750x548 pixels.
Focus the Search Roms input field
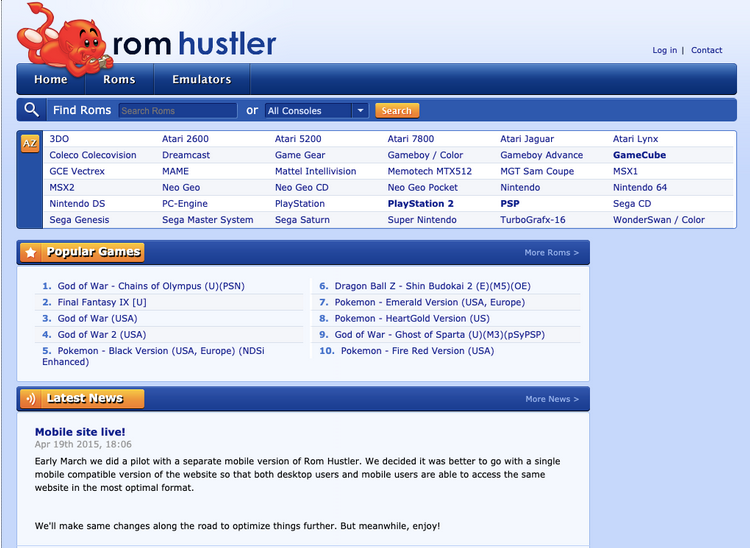(x=177, y=110)
